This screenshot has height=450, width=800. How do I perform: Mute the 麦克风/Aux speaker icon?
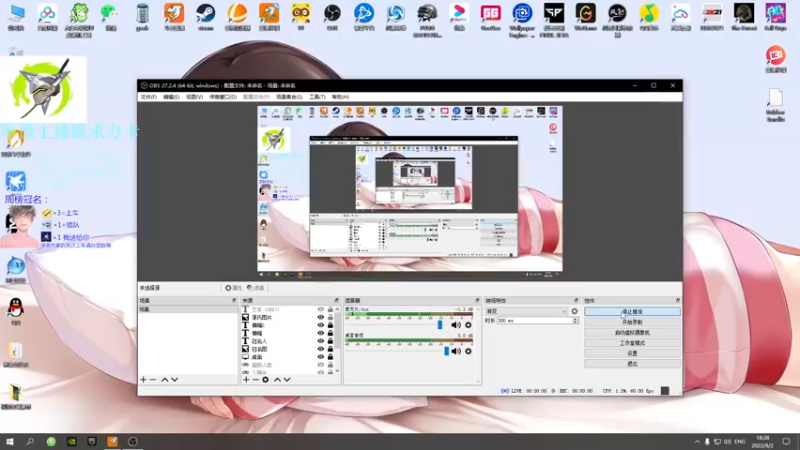coord(456,325)
